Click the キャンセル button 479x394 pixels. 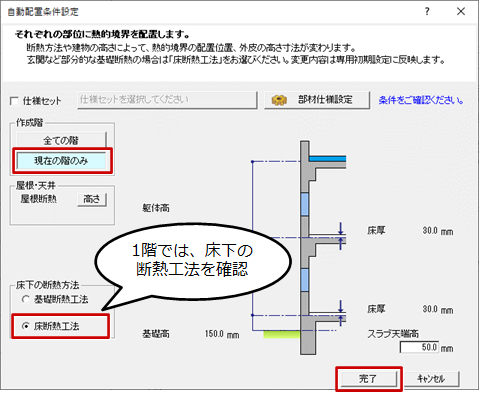(x=431, y=379)
